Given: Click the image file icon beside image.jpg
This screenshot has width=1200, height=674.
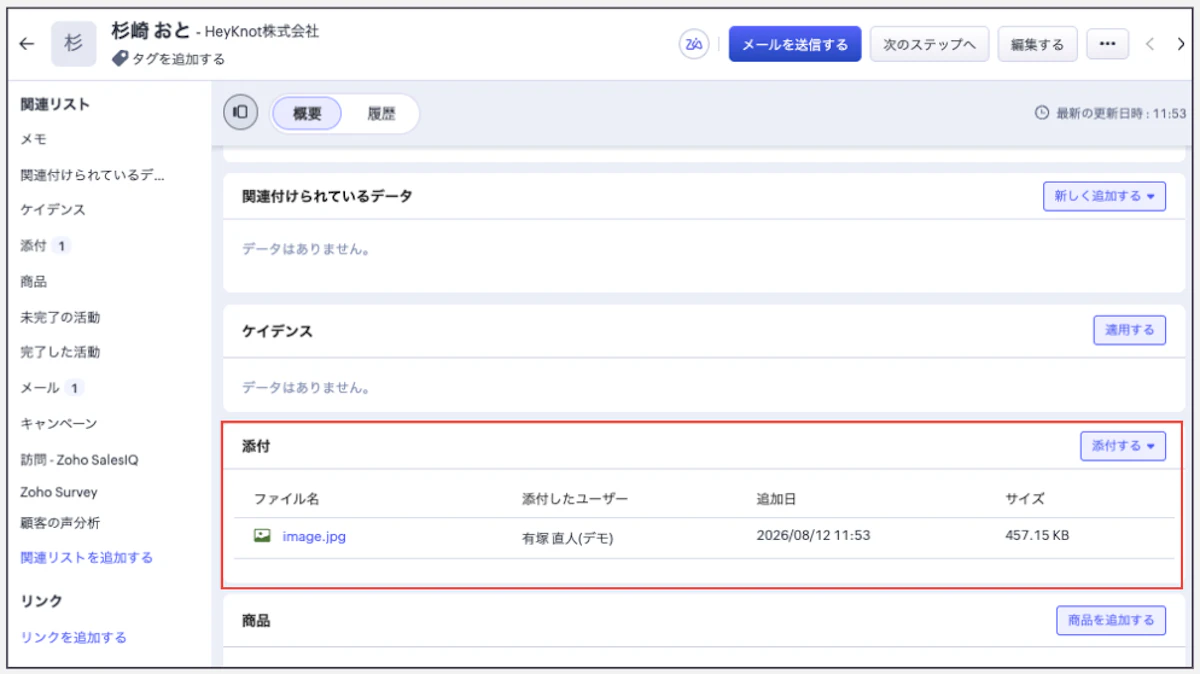Looking at the screenshot, I should 262,536.
